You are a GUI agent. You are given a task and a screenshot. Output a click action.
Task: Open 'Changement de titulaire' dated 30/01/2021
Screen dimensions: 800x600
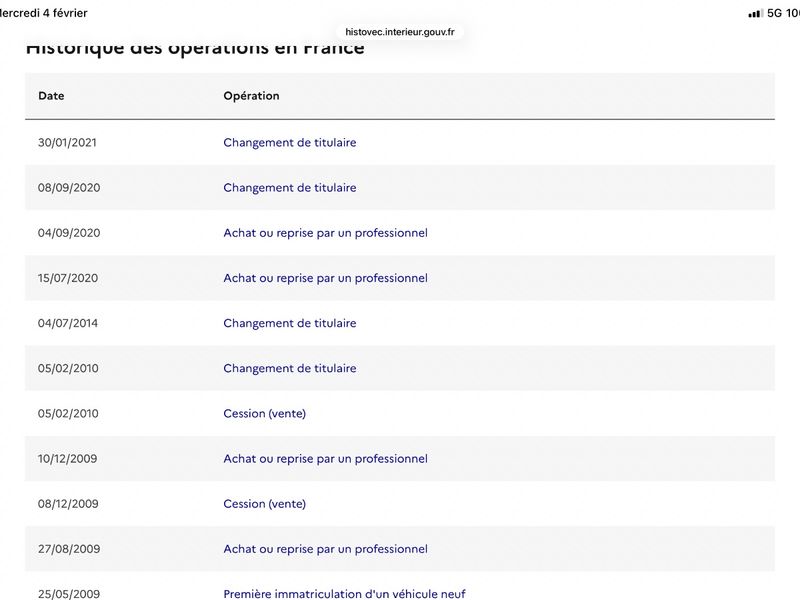pos(290,142)
